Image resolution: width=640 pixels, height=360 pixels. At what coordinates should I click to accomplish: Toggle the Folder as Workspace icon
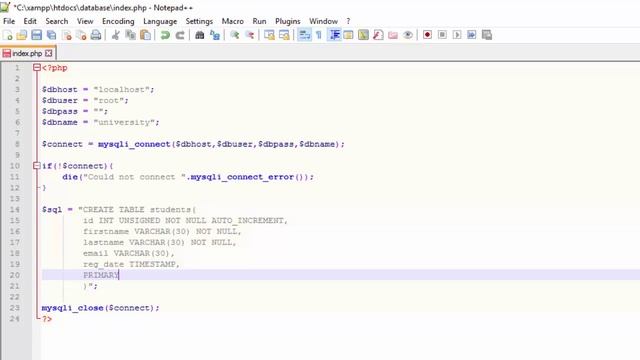click(x=393, y=35)
